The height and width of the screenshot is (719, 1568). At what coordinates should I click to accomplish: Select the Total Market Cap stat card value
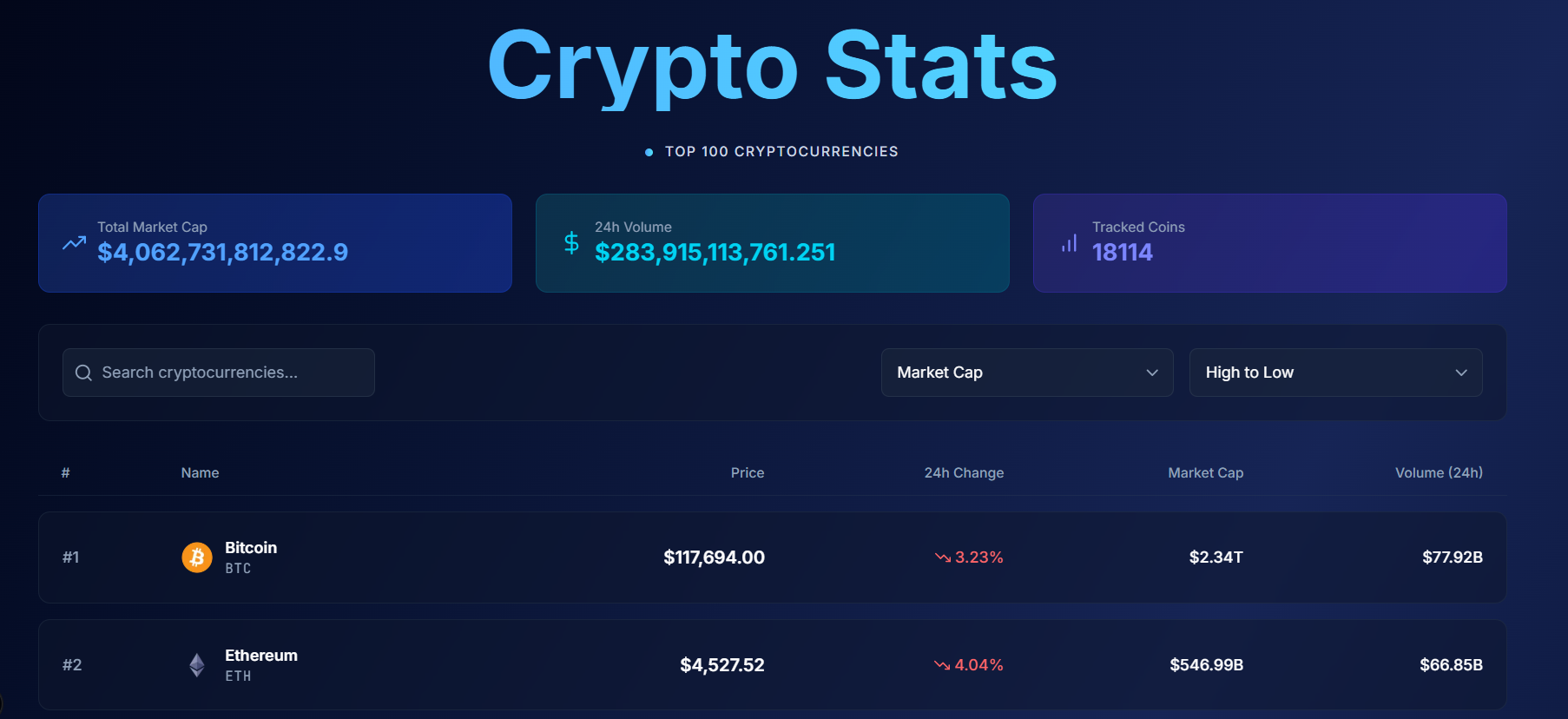222,253
